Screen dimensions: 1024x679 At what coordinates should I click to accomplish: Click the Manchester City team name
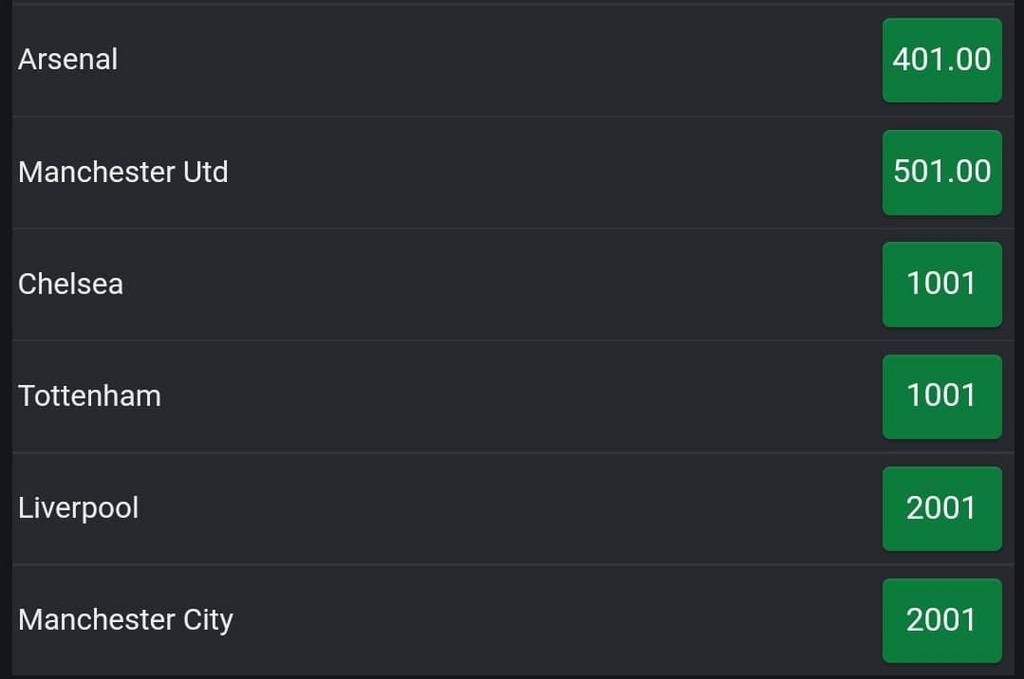pyautogui.click(x=125, y=620)
